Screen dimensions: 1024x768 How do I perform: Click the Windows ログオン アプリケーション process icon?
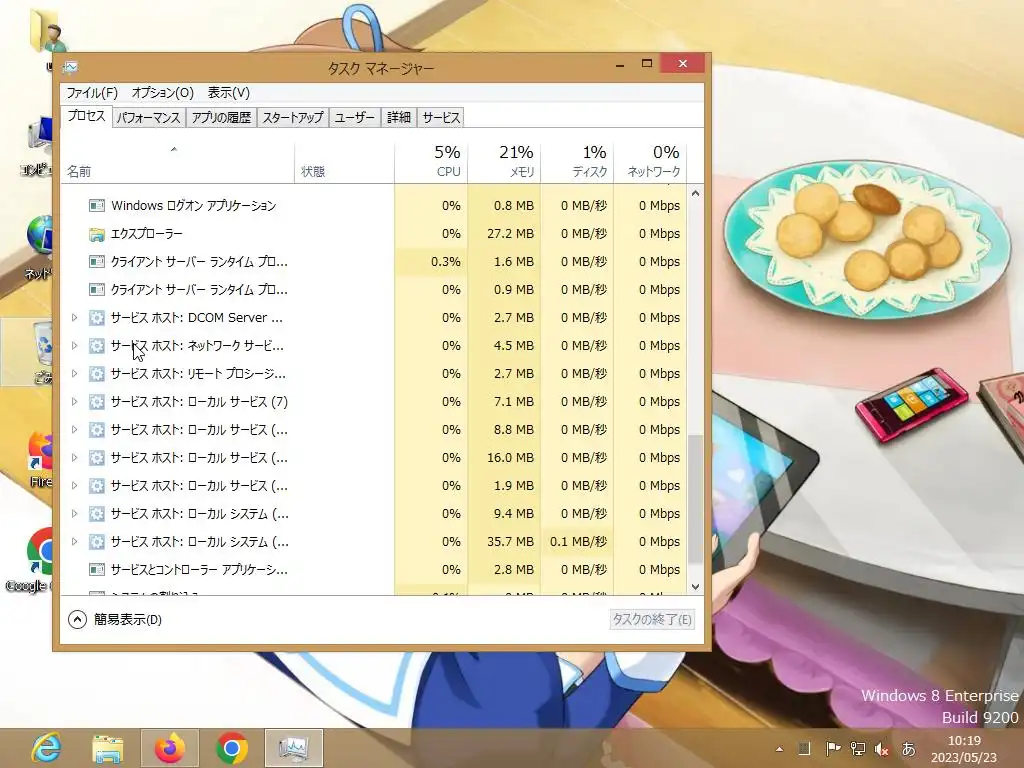97,206
